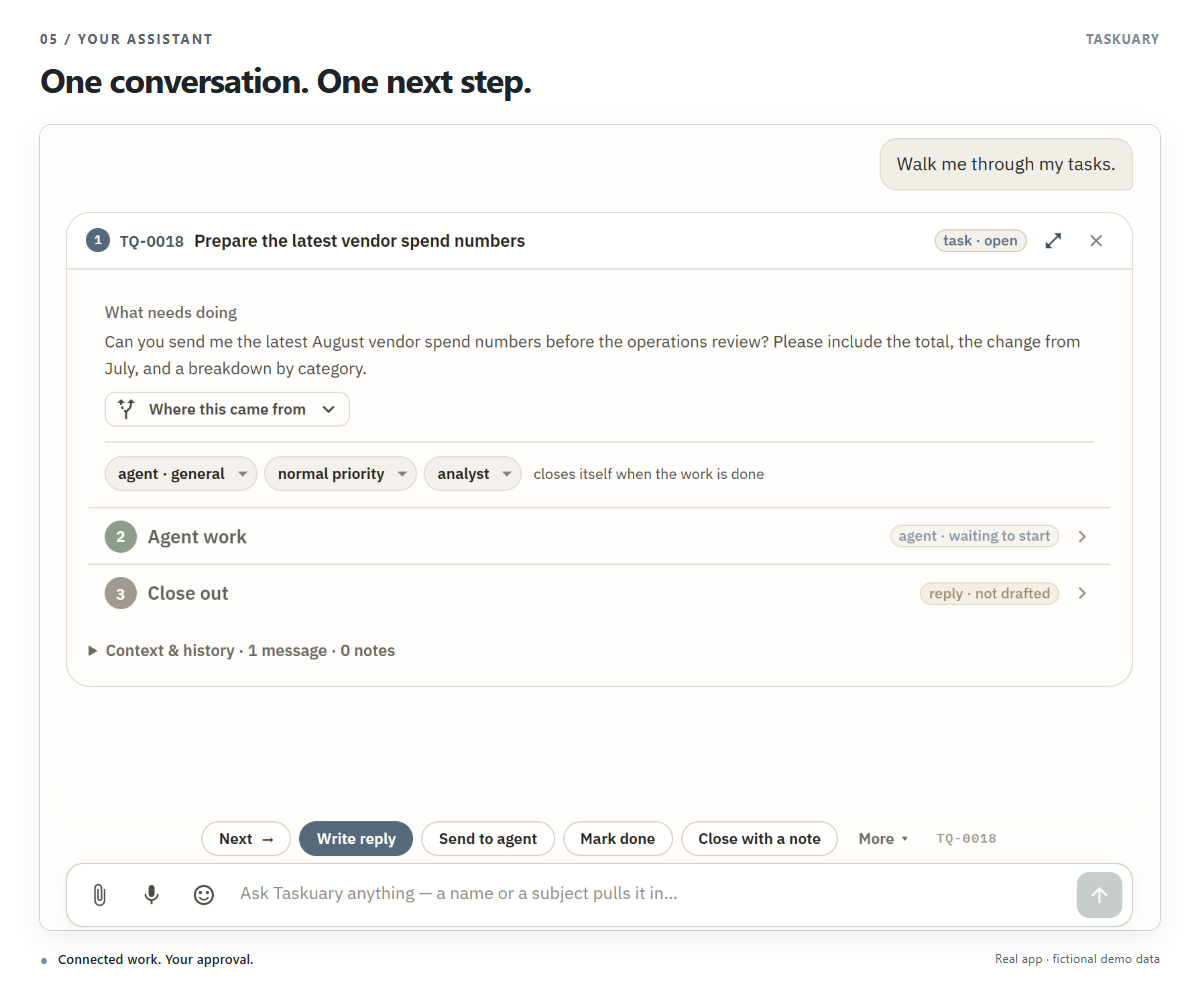Open the More actions menu
Screen dimensions: 1200x1007
[x=883, y=839]
